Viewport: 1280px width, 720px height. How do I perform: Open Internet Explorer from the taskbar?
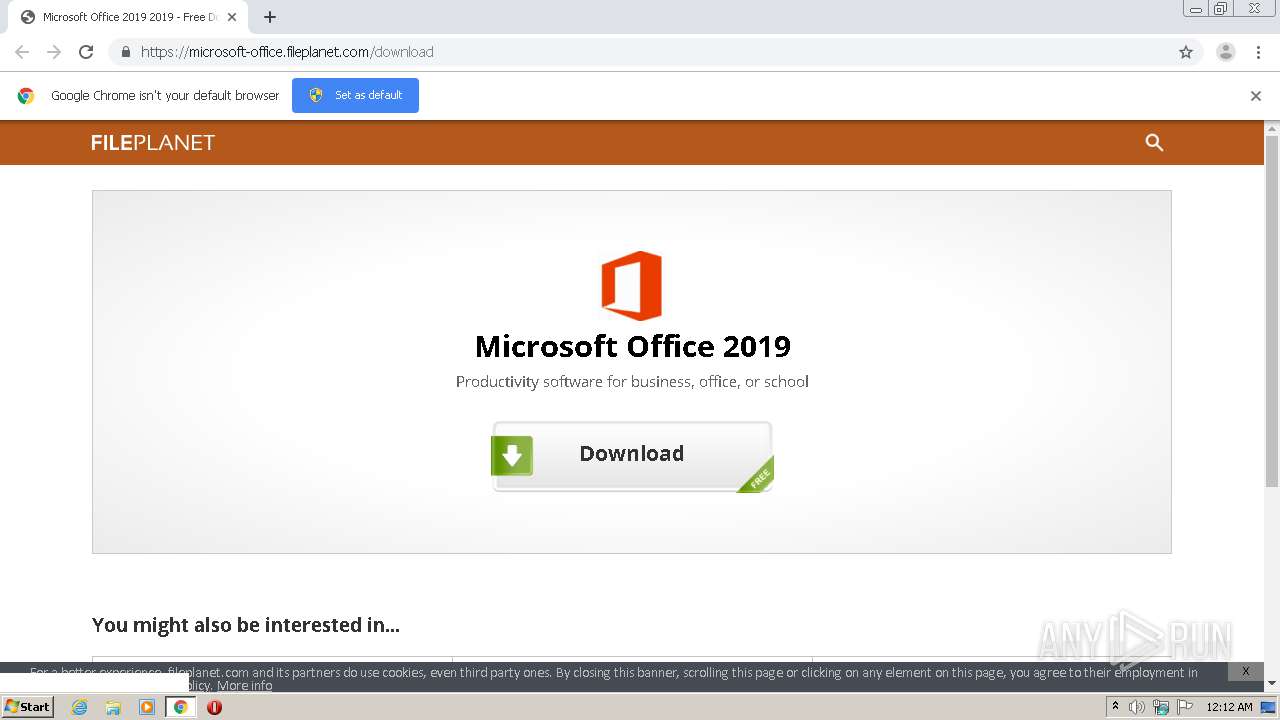click(x=79, y=707)
